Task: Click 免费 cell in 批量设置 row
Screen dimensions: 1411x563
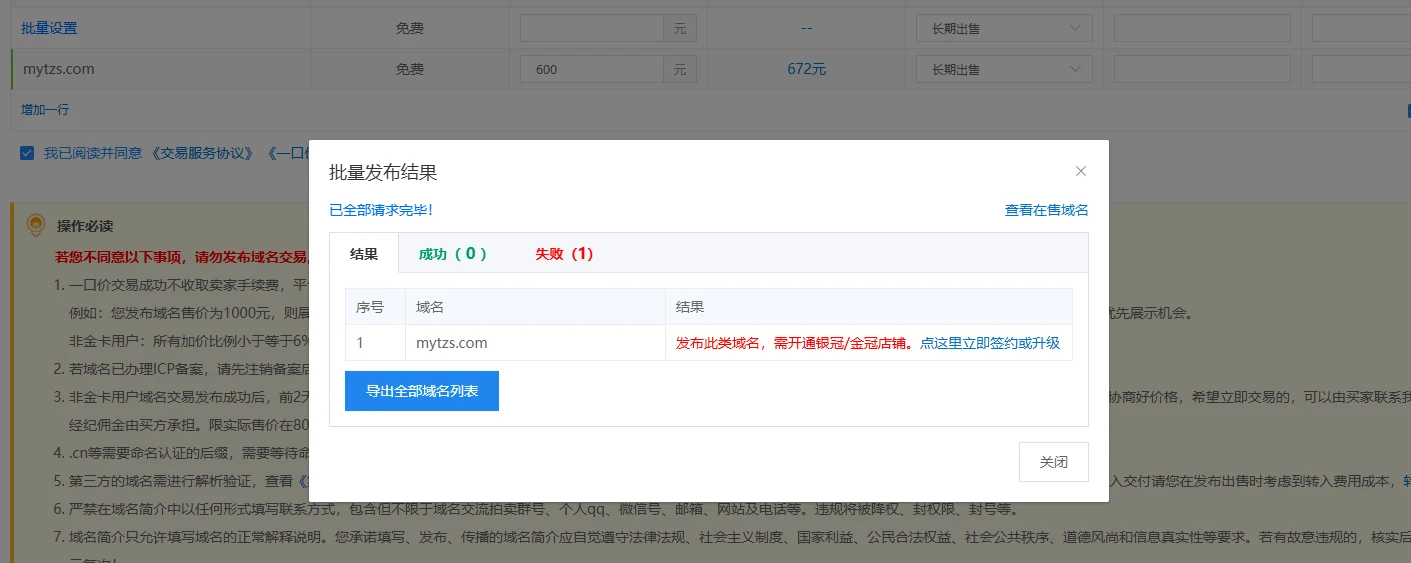Action: pos(410,28)
